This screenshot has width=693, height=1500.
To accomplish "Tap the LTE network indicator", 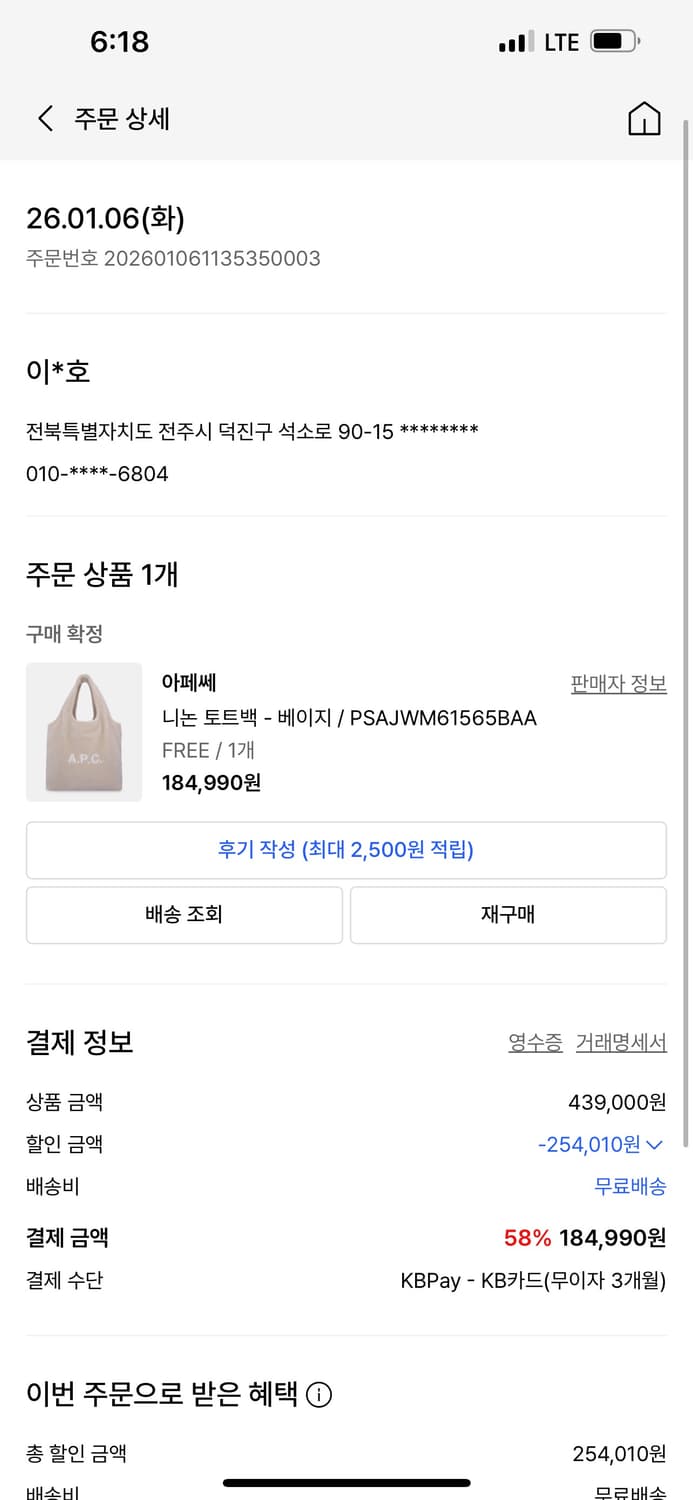I will (560, 41).
